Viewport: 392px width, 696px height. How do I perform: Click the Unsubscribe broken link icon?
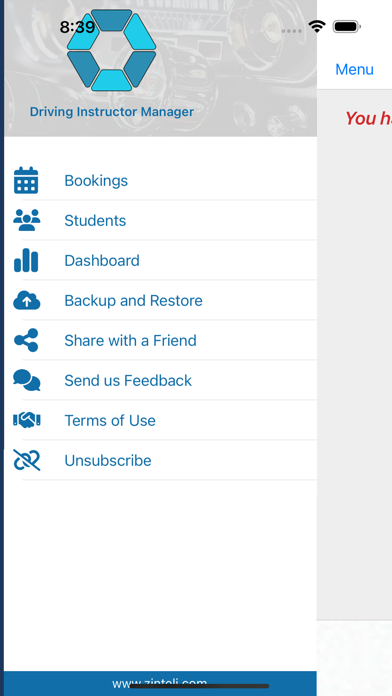coord(27,460)
